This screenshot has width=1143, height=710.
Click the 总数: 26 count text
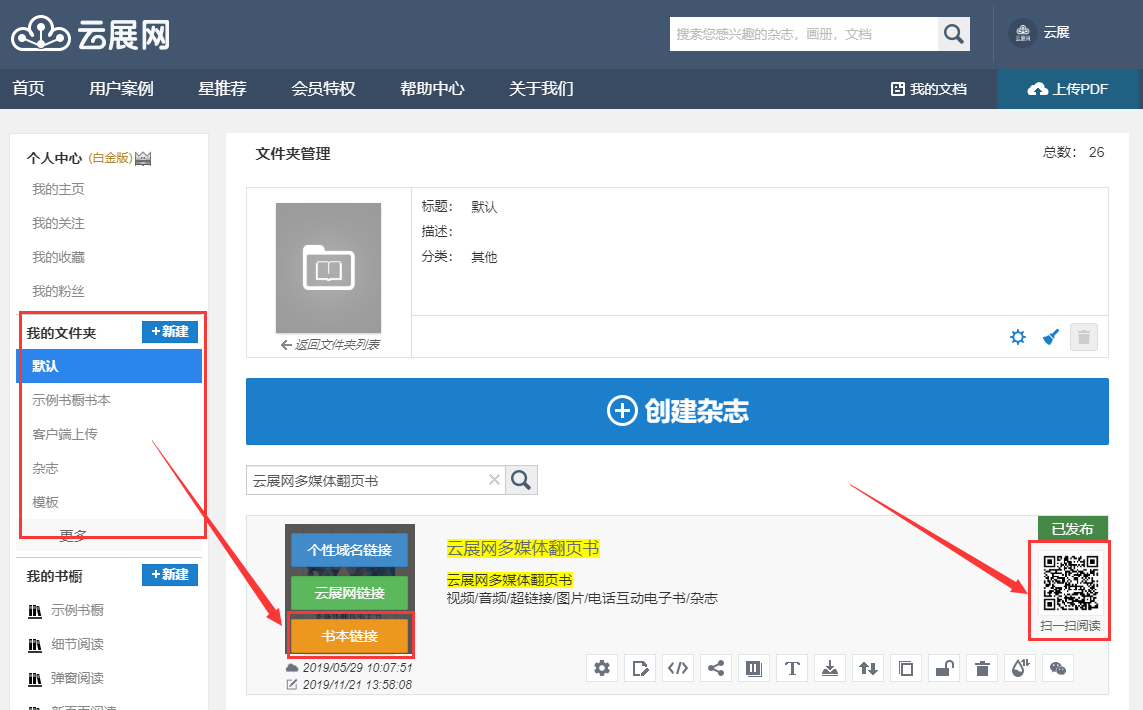(1073, 152)
